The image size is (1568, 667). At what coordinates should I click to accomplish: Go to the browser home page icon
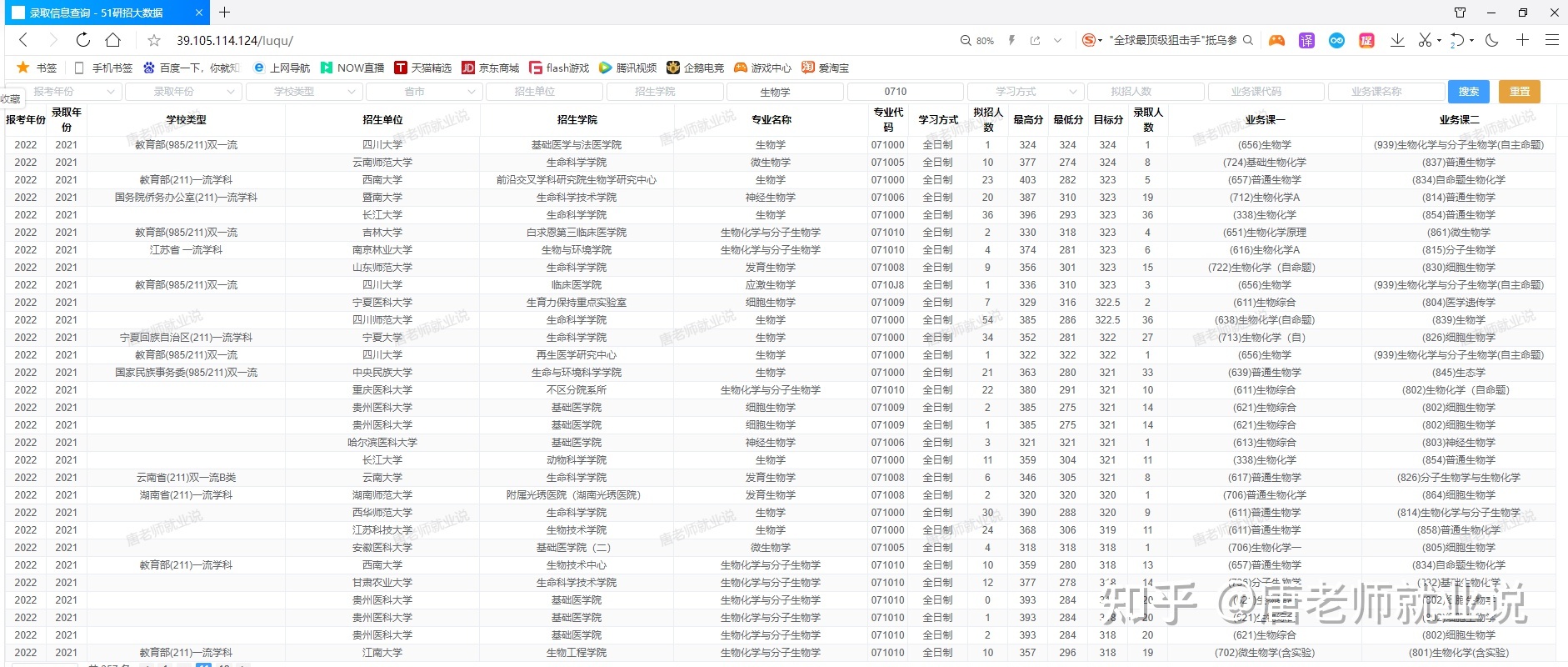[113, 40]
